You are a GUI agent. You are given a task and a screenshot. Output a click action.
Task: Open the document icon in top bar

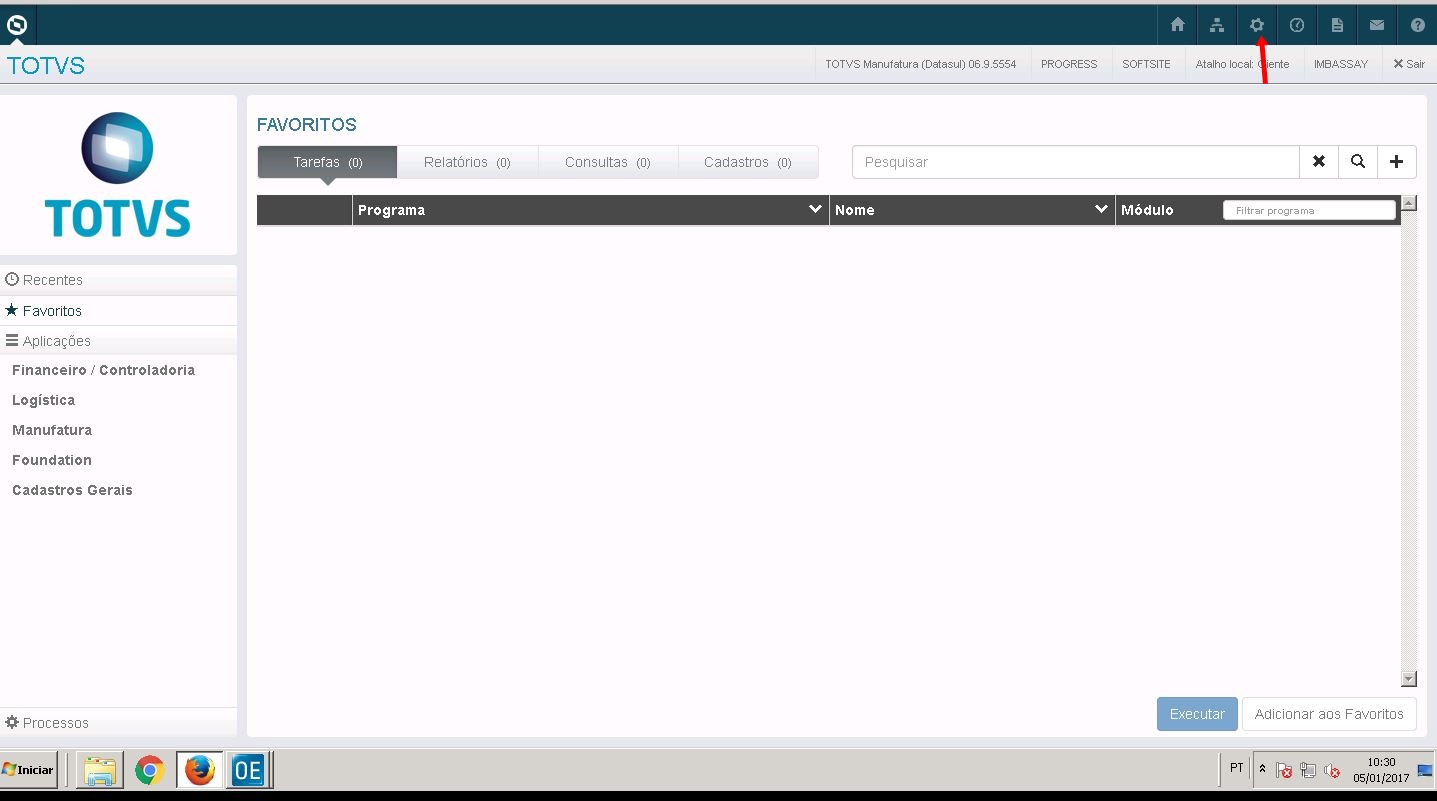[1337, 25]
